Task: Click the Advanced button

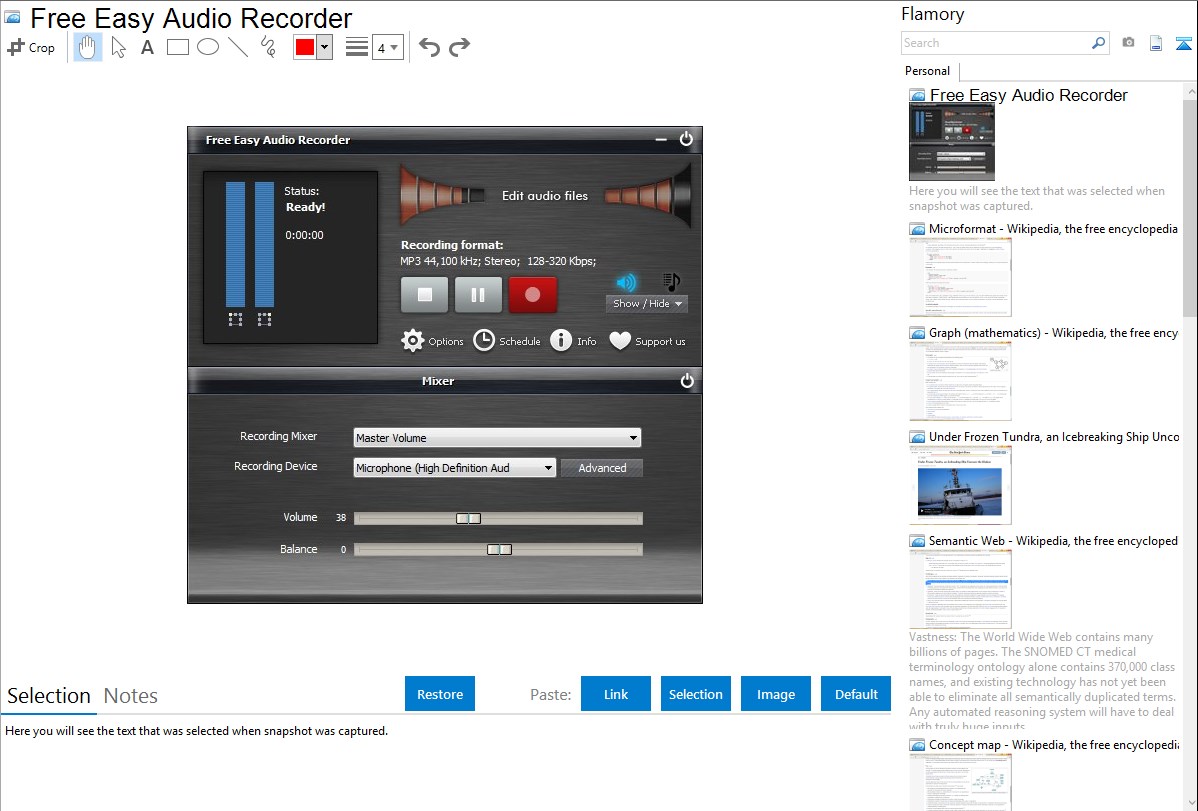Action: [602, 468]
